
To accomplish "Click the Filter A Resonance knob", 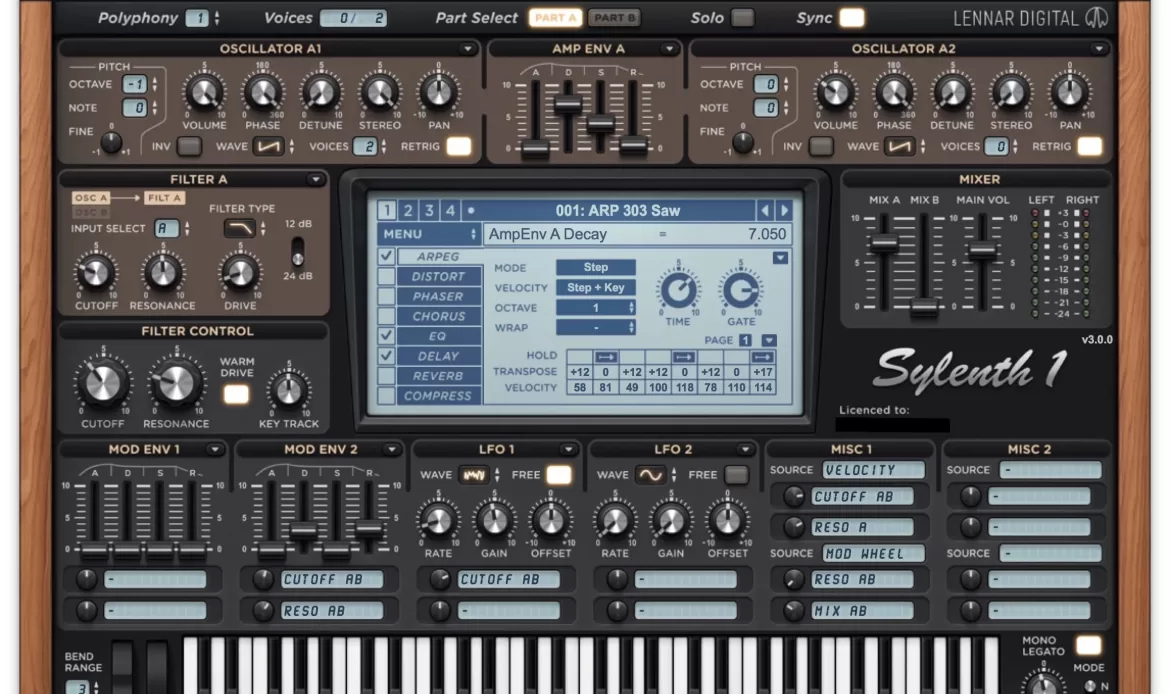I will pos(162,273).
